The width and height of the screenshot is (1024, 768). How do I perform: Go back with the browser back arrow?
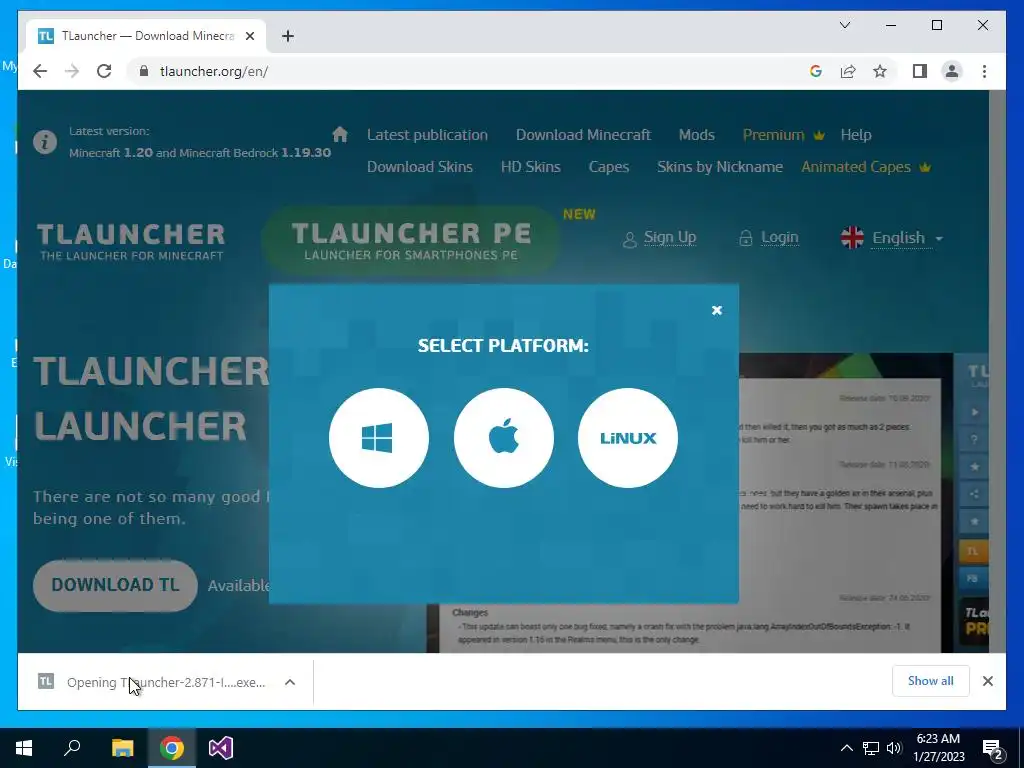tap(40, 71)
